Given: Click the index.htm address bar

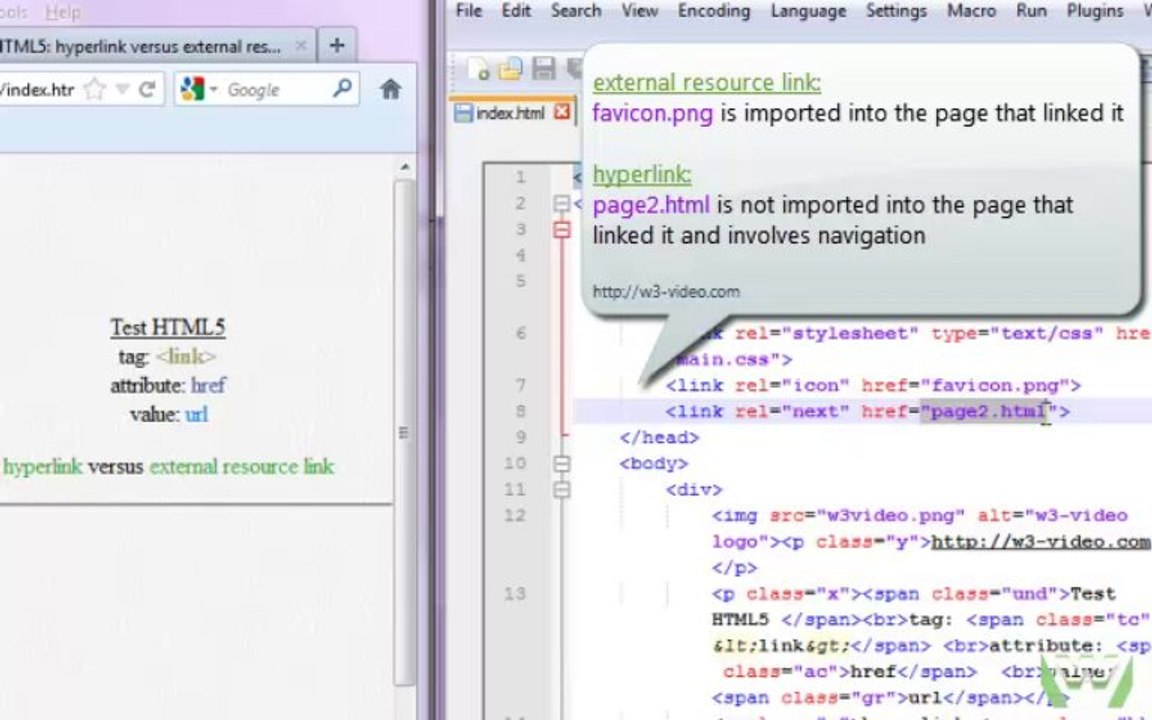Looking at the screenshot, I should 40,90.
